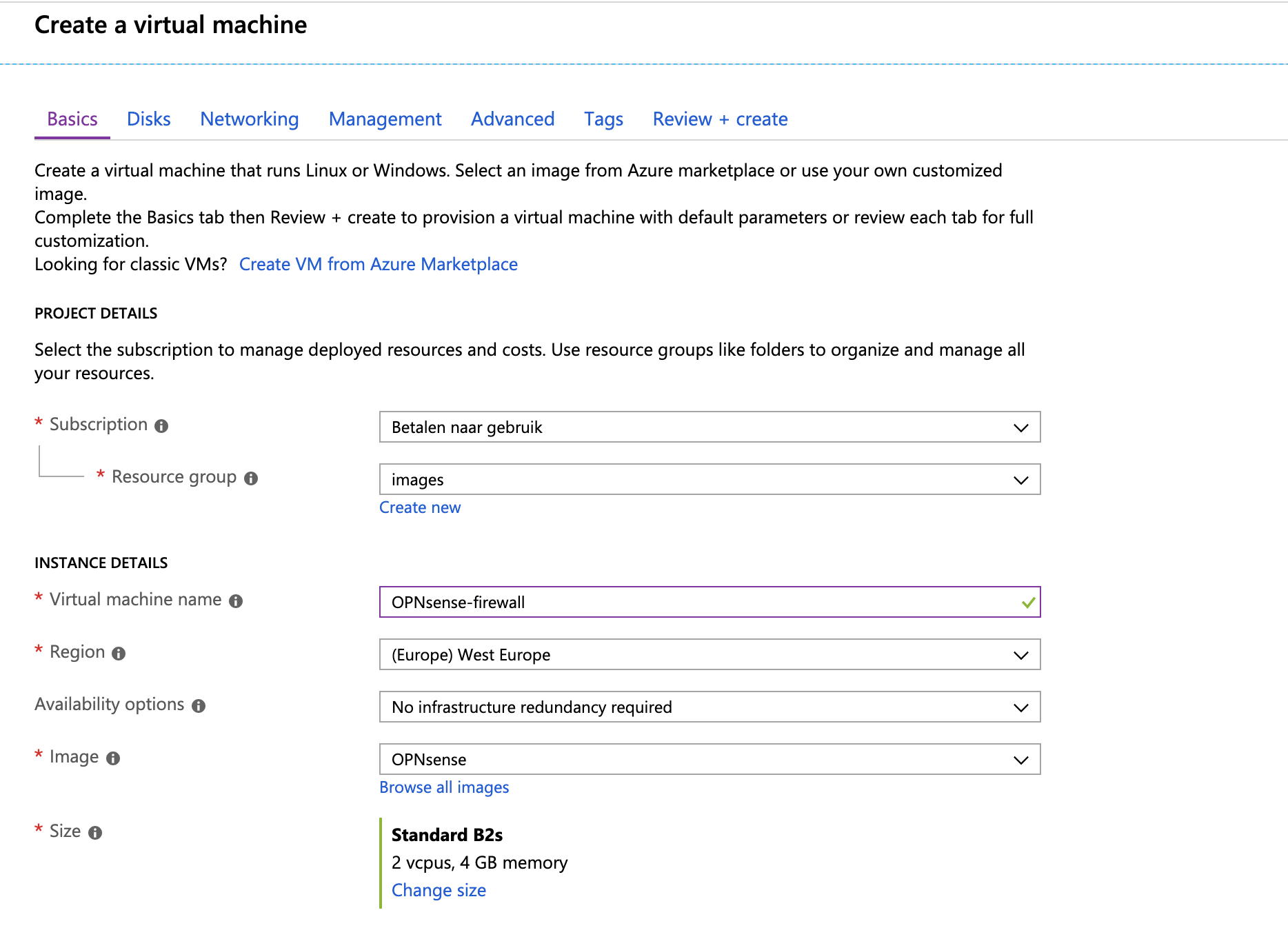Click the Region info icon
Screen dimensions: 1288x939
119,654
